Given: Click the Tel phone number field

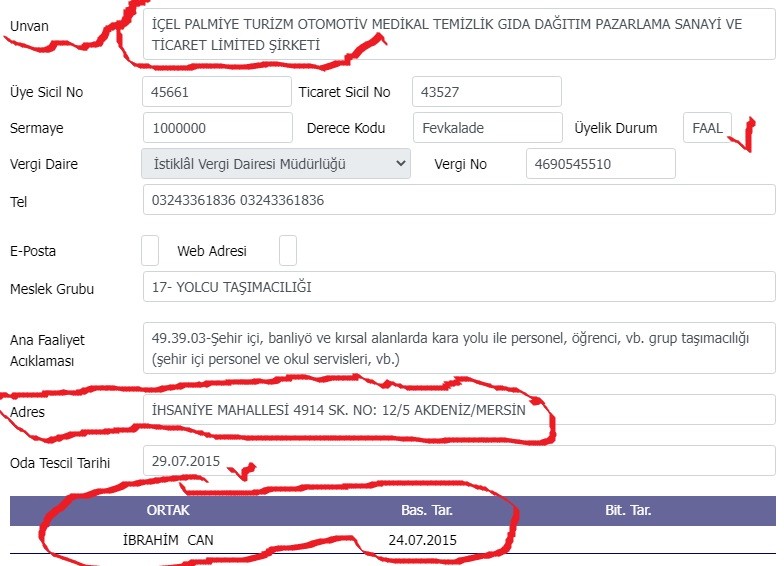Looking at the screenshot, I should [459, 200].
